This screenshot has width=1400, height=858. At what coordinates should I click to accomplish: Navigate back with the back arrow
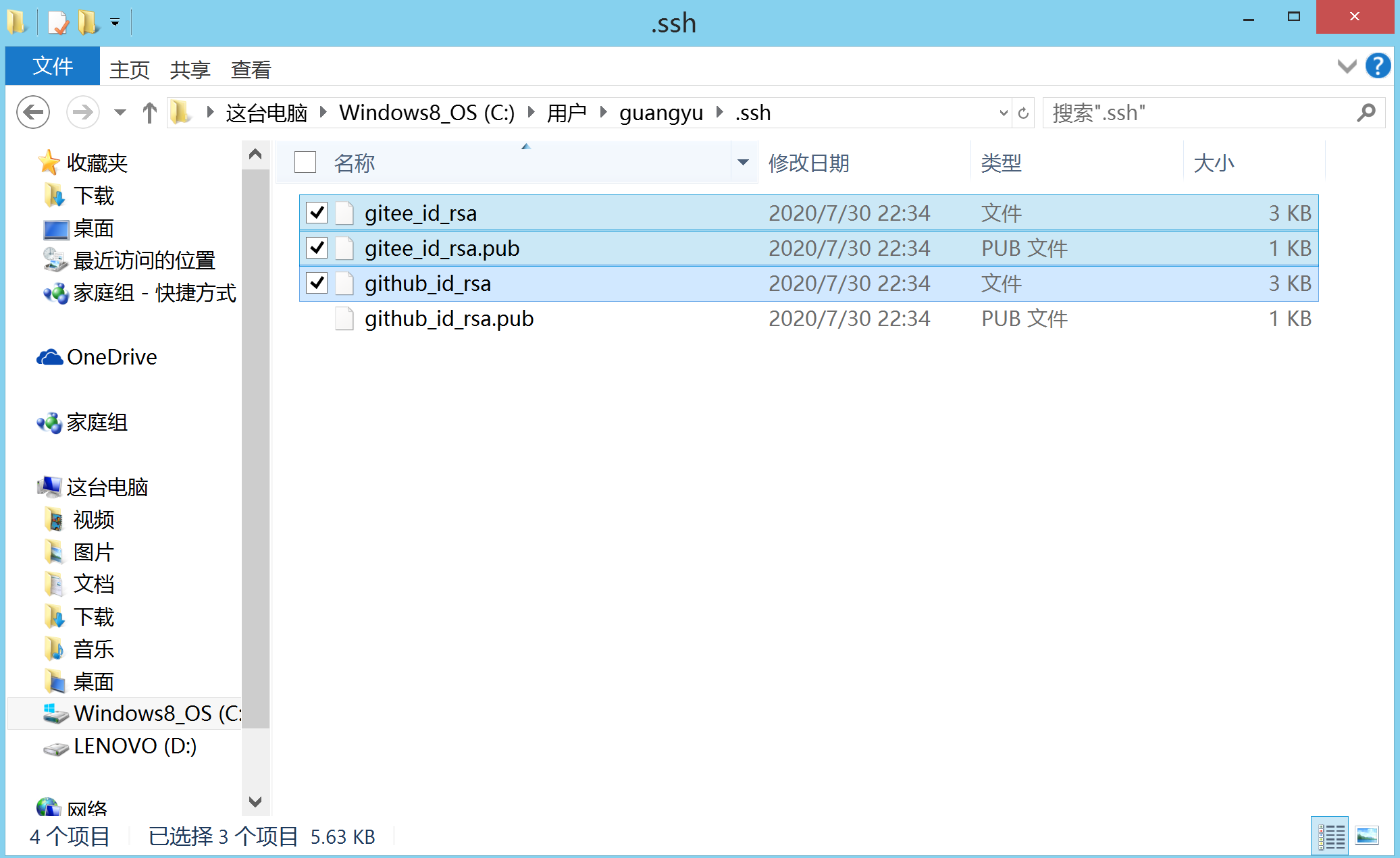click(x=32, y=112)
